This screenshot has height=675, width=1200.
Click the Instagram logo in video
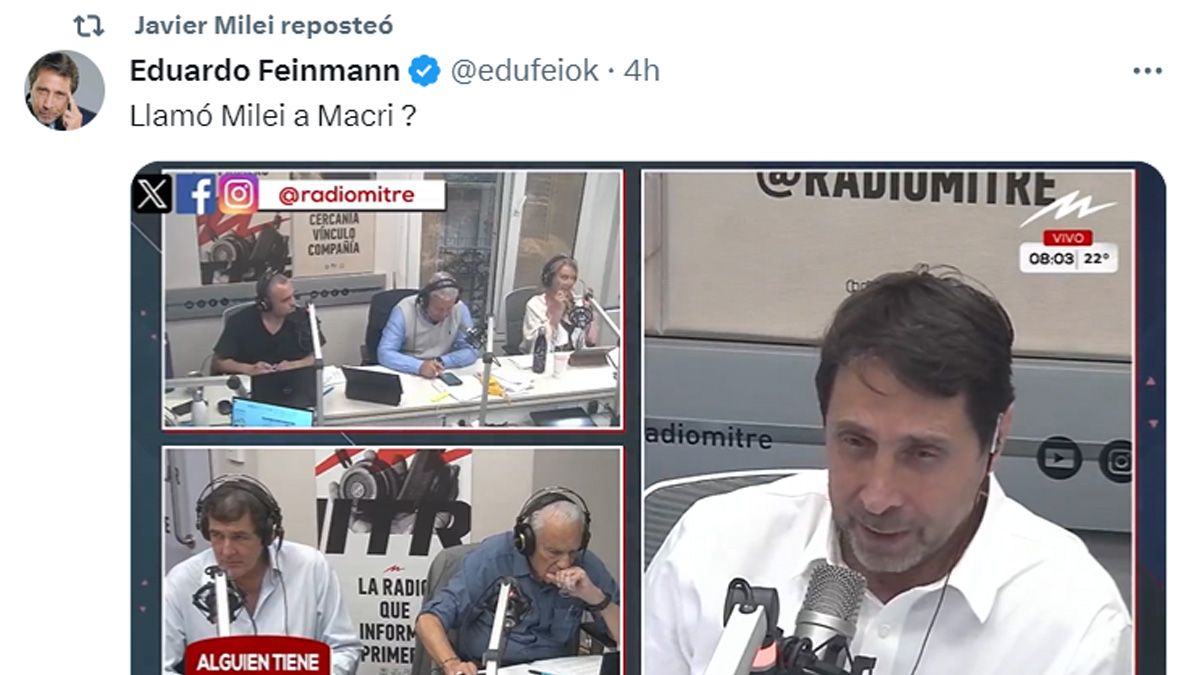(238, 194)
